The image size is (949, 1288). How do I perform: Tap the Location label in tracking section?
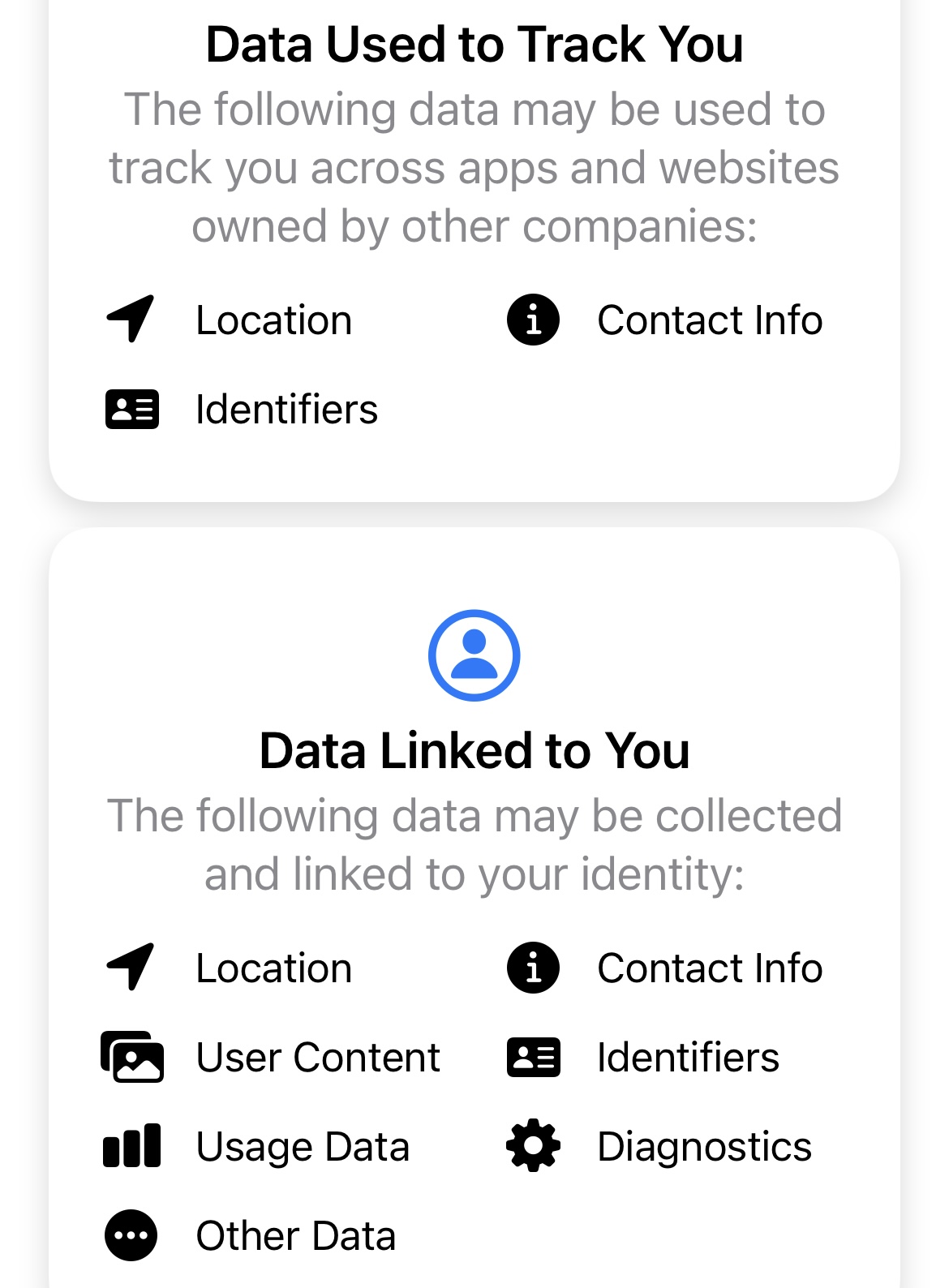[x=273, y=320]
